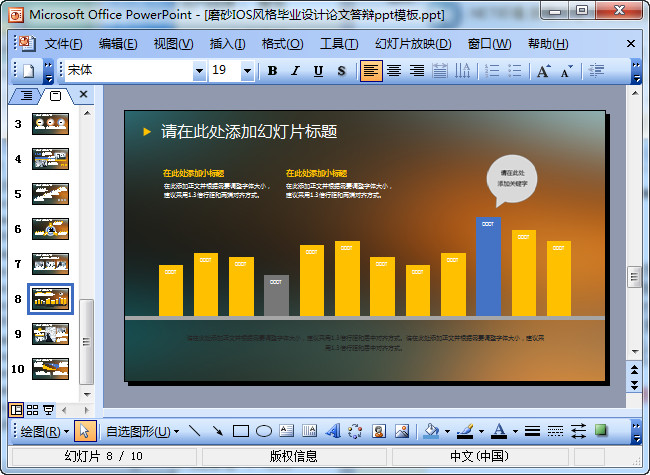
Task: Insert a vertical Text Box
Action: pos(309,431)
